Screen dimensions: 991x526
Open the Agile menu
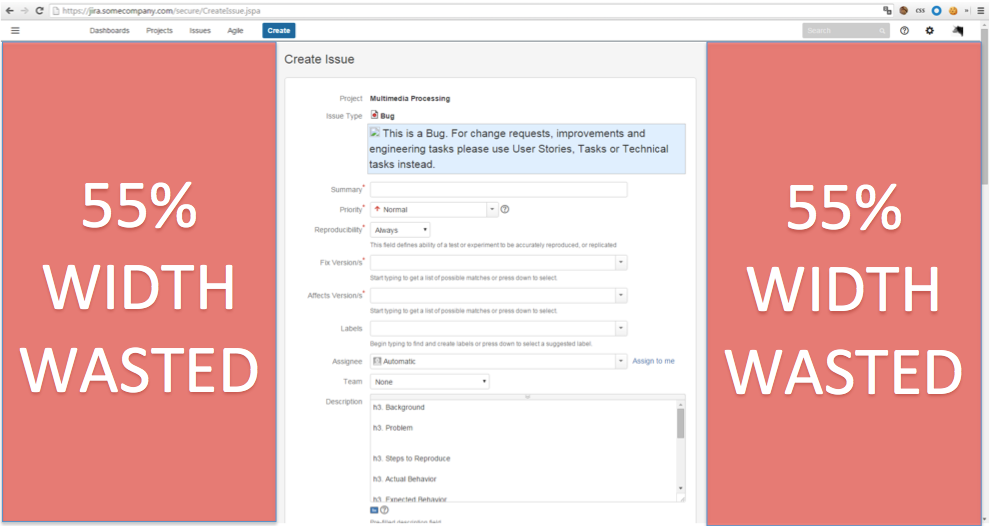[235, 30]
